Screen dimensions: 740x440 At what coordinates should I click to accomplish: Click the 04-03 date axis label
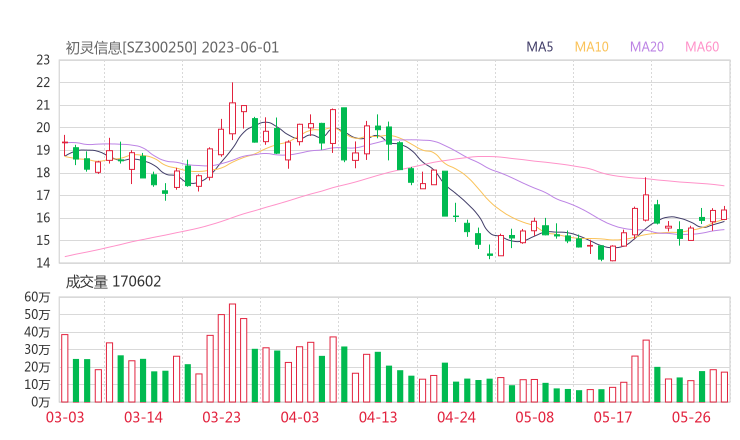300,417
